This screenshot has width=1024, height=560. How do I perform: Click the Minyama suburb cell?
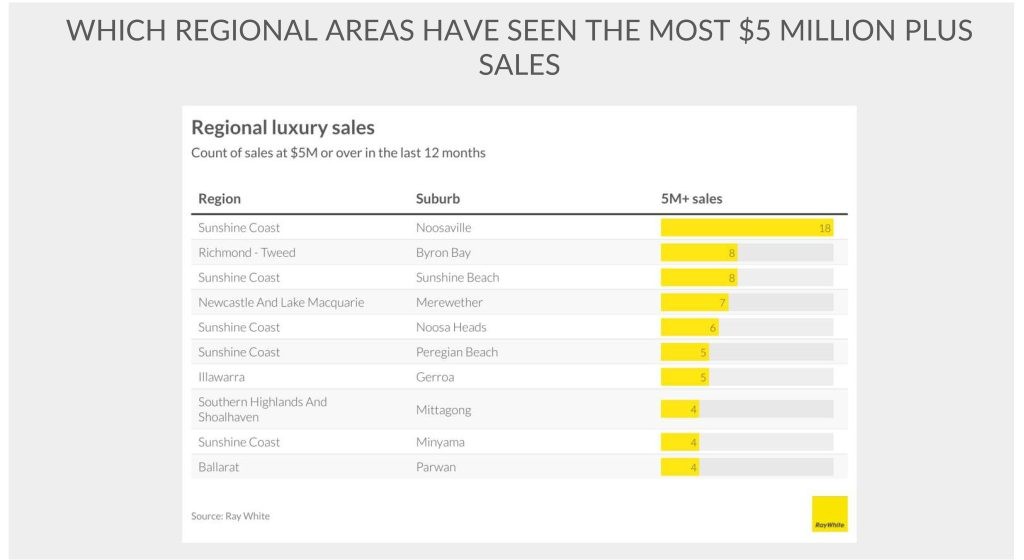(x=440, y=442)
